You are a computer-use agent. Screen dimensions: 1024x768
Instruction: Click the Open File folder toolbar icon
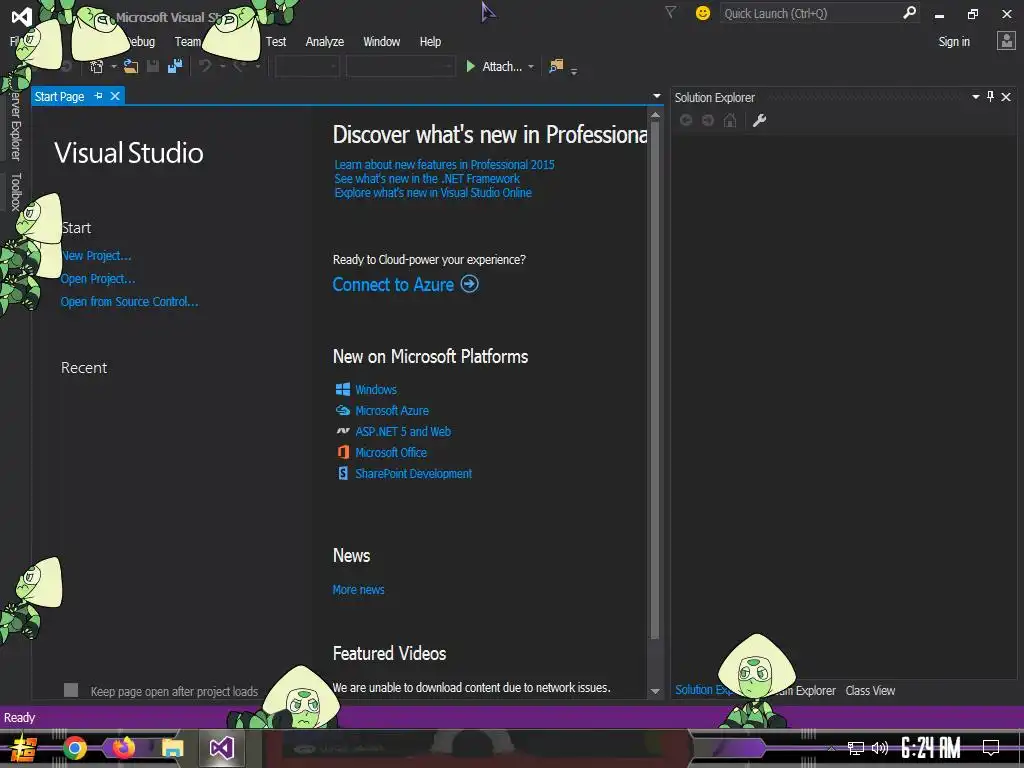[x=131, y=67]
